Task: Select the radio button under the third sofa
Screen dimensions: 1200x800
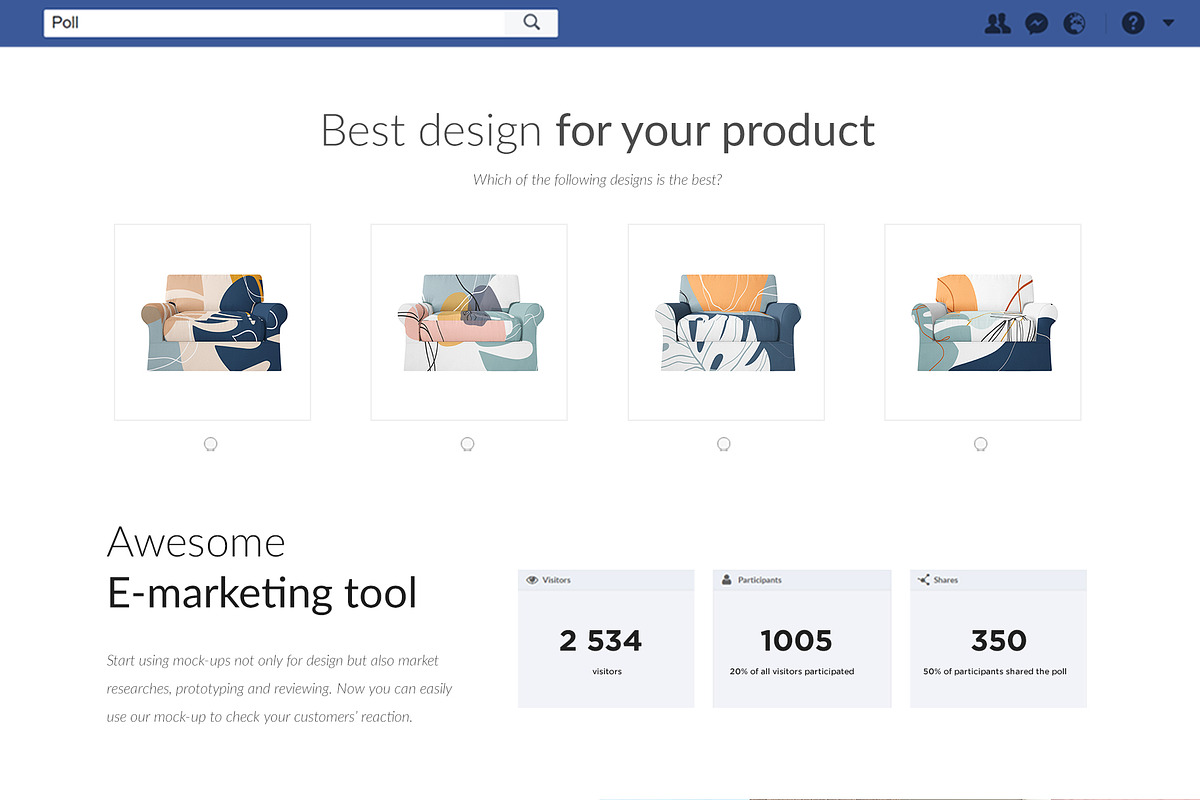Action: click(x=724, y=444)
